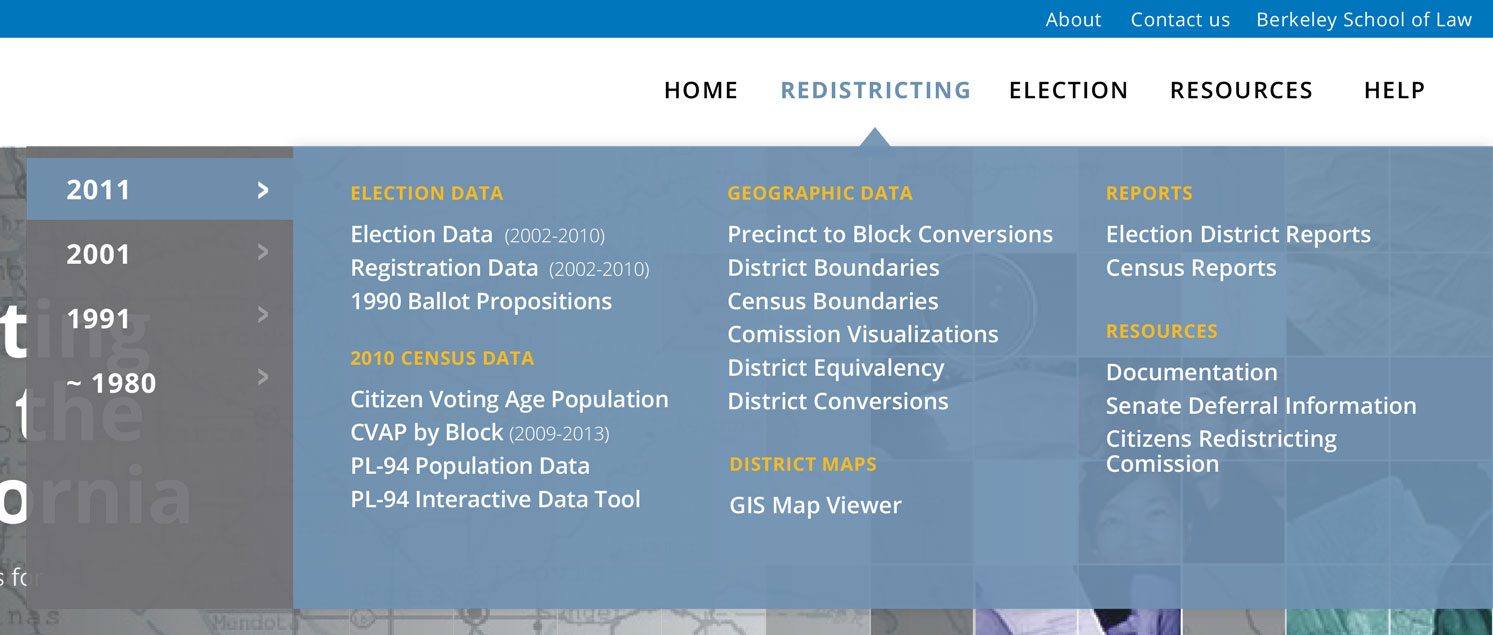Expand the 1991 year chevron

[x=263, y=315]
